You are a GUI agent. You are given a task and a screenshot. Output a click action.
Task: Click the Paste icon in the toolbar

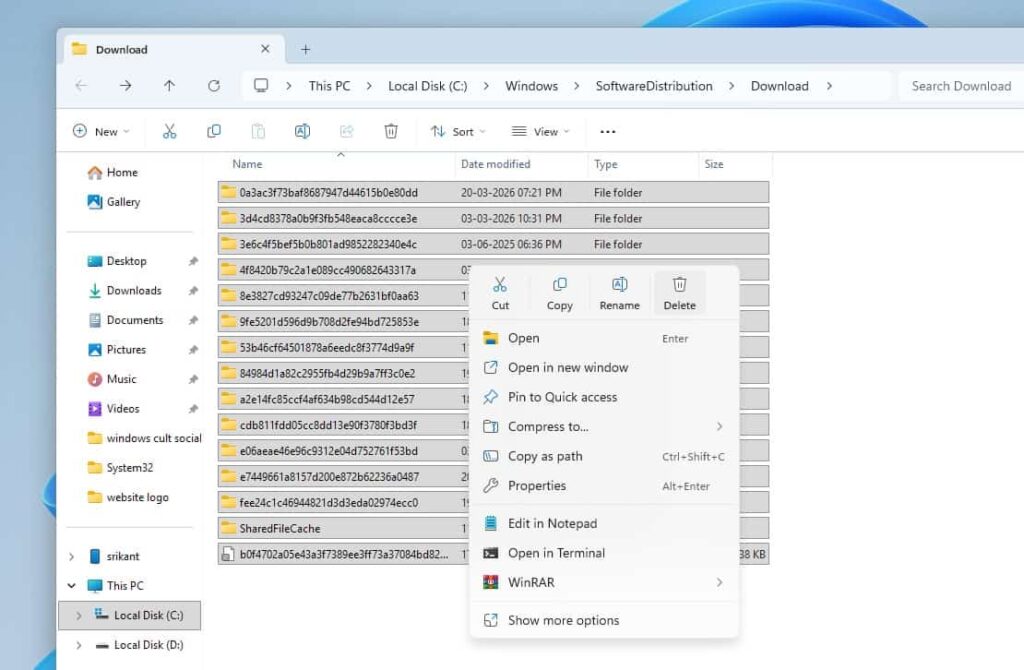[x=258, y=131]
